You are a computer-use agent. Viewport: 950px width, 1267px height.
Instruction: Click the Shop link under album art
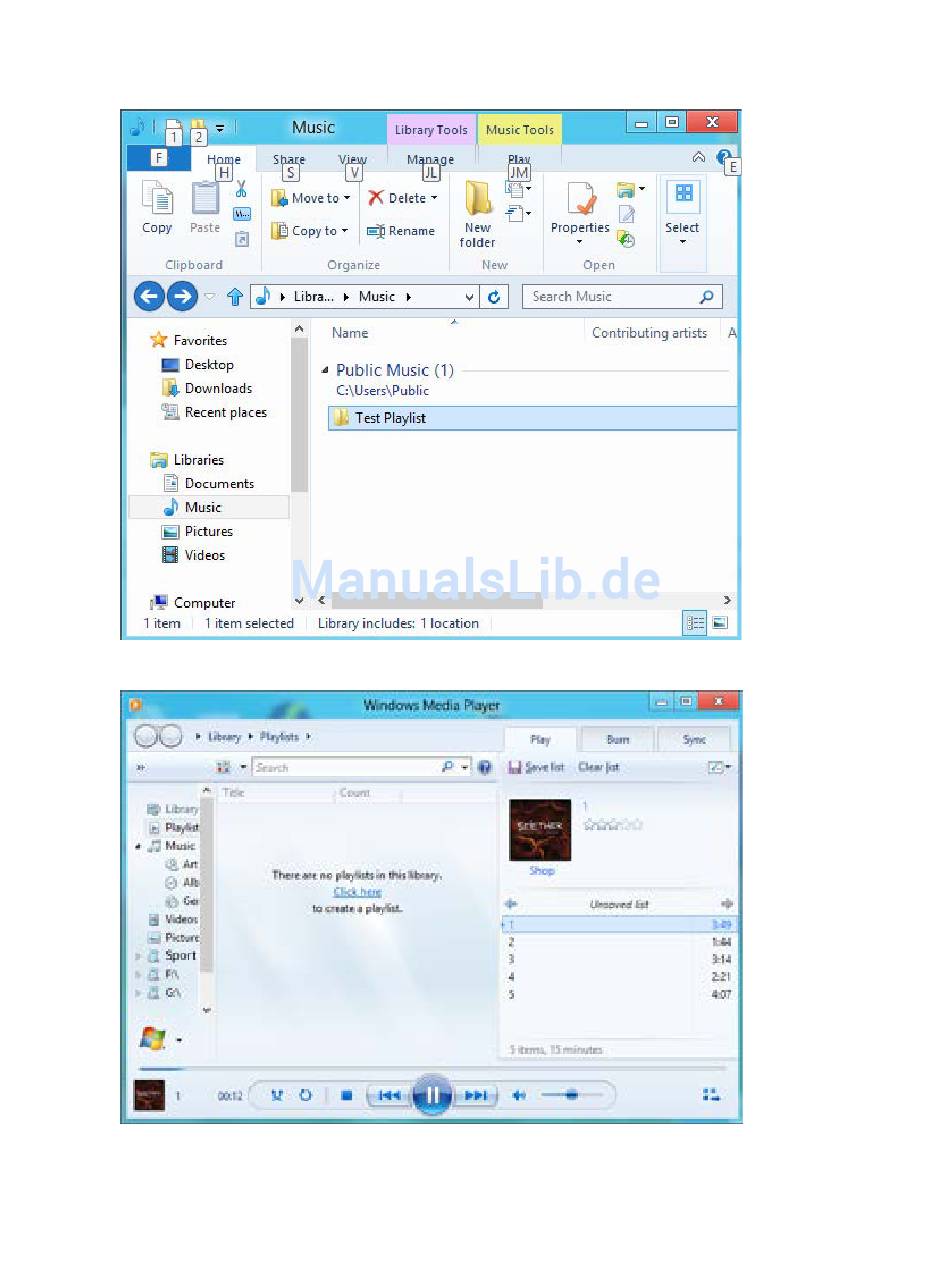[x=541, y=871]
